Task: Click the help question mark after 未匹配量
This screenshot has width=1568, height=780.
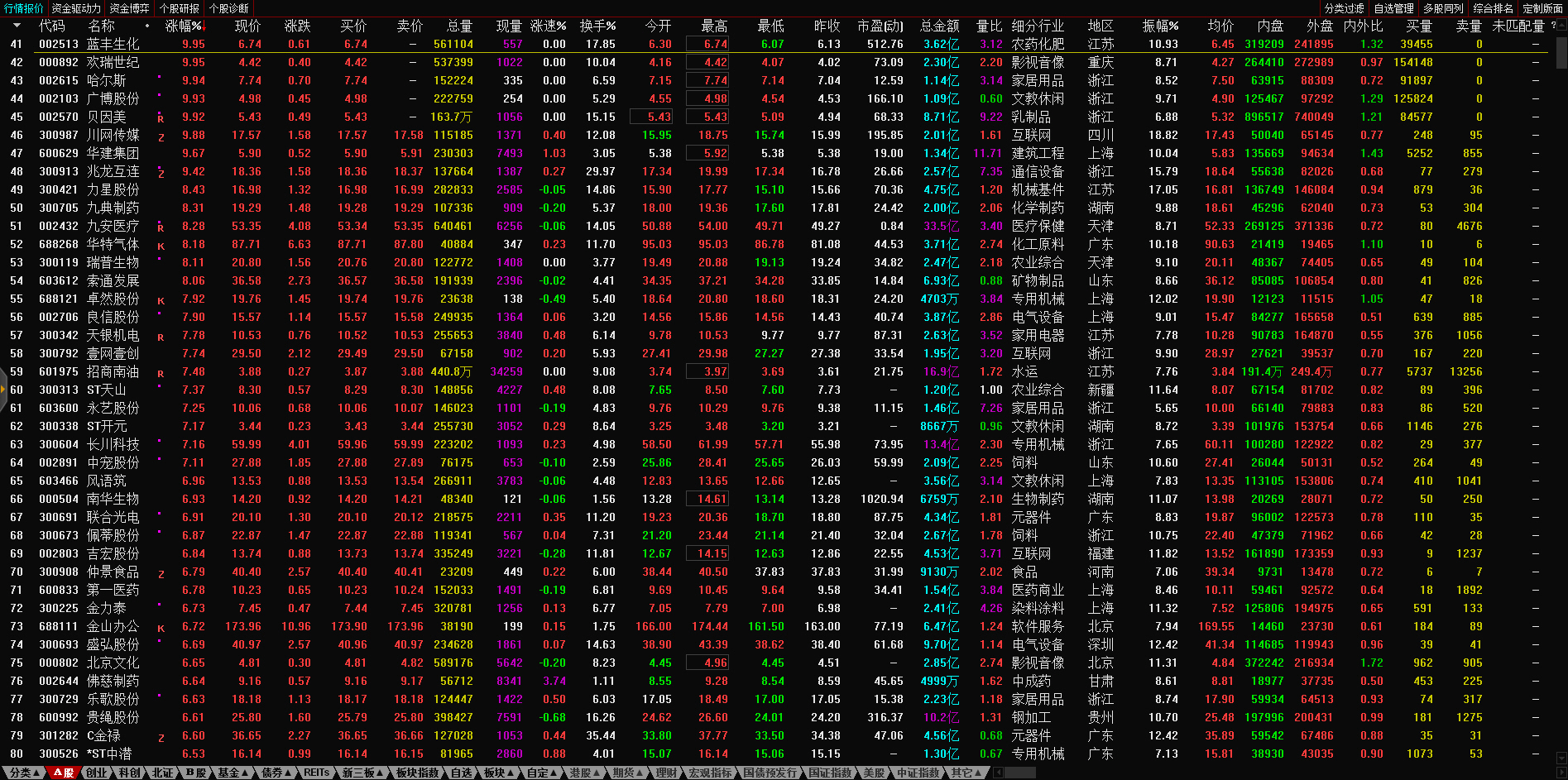Action: click(1553, 26)
